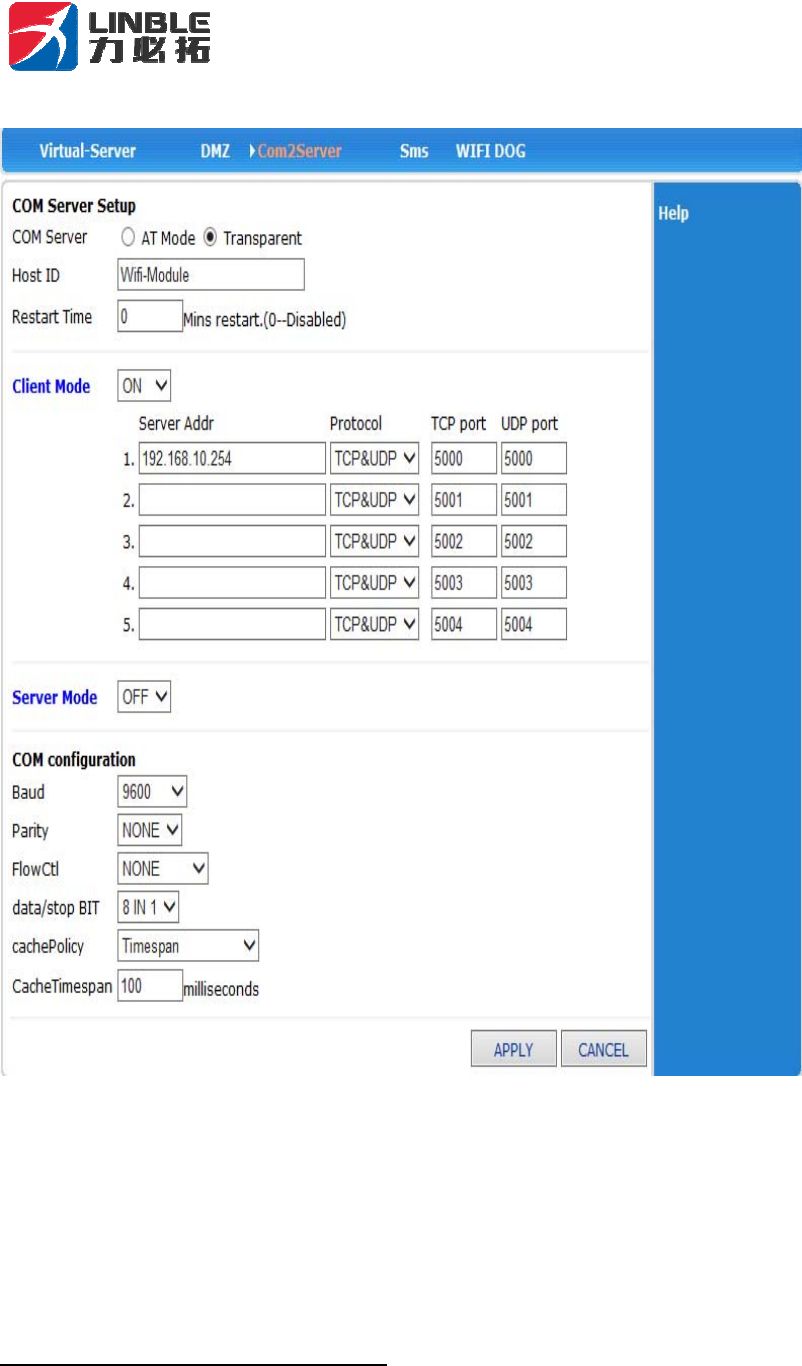The width and height of the screenshot is (802, 1366).
Task: Select the AT Mode radio button
Action: click(x=128, y=238)
